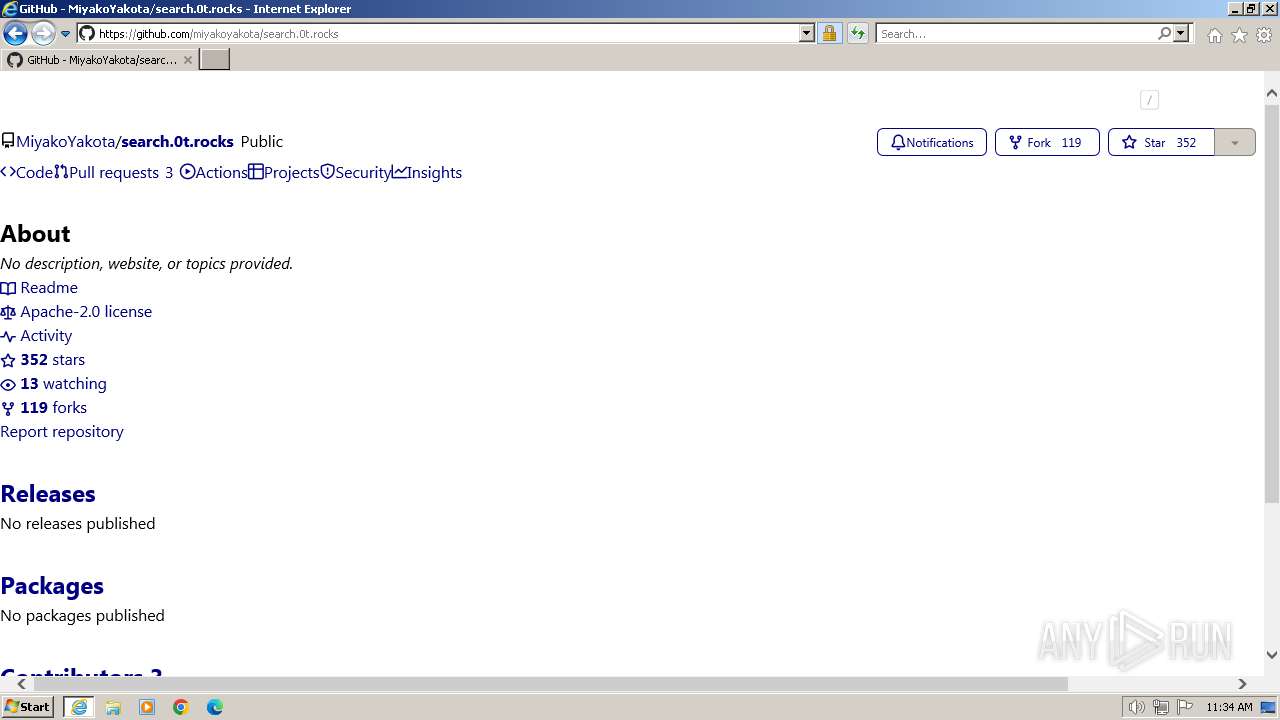Click the address bar URL field

438,33
